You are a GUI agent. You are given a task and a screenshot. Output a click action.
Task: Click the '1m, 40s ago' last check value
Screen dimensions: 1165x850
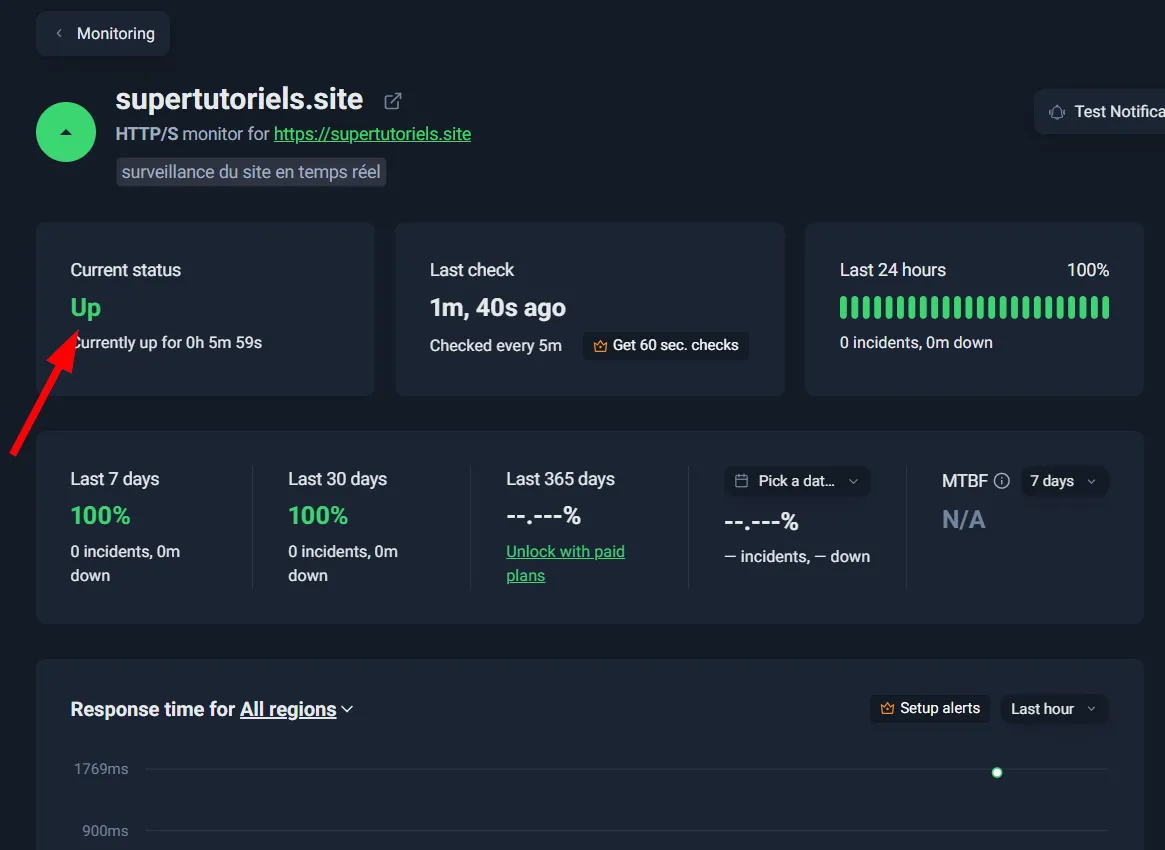[x=498, y=308]
